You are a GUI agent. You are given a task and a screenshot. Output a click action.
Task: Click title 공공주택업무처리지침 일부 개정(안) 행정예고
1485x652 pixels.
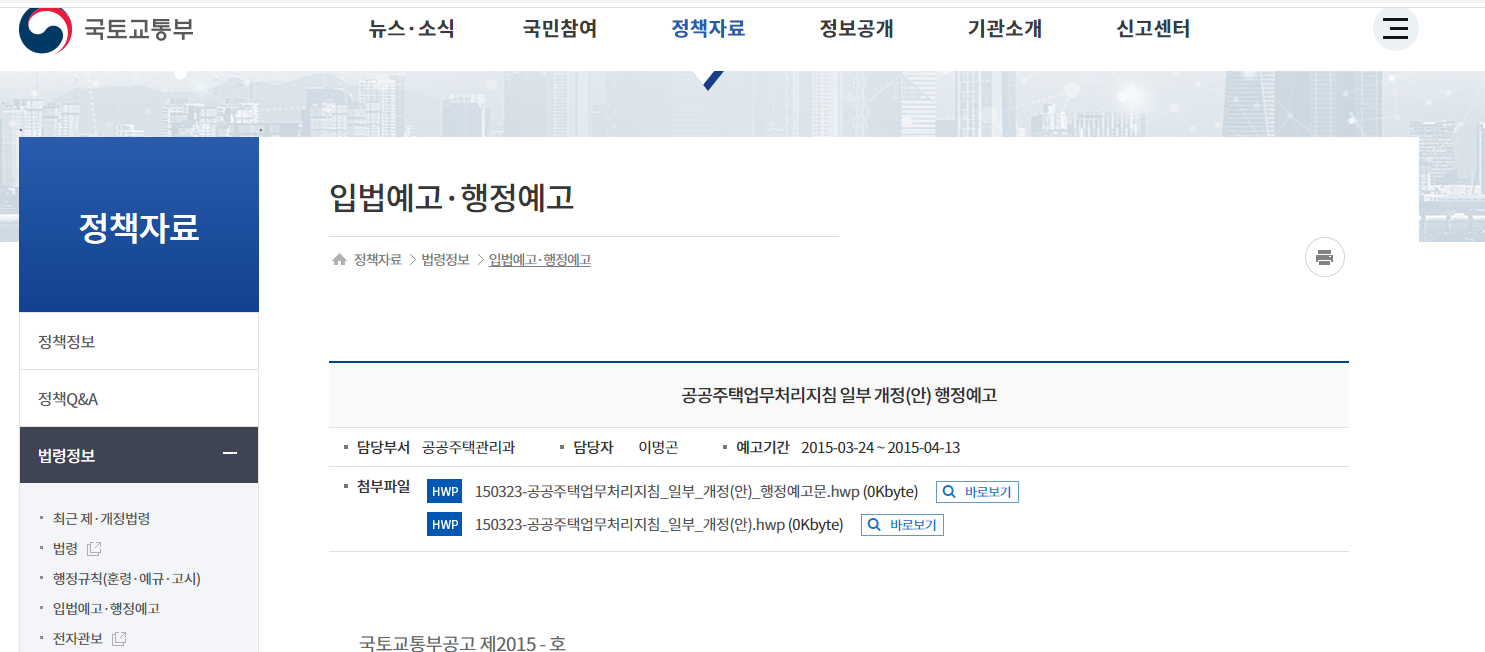tap(839, 395)
